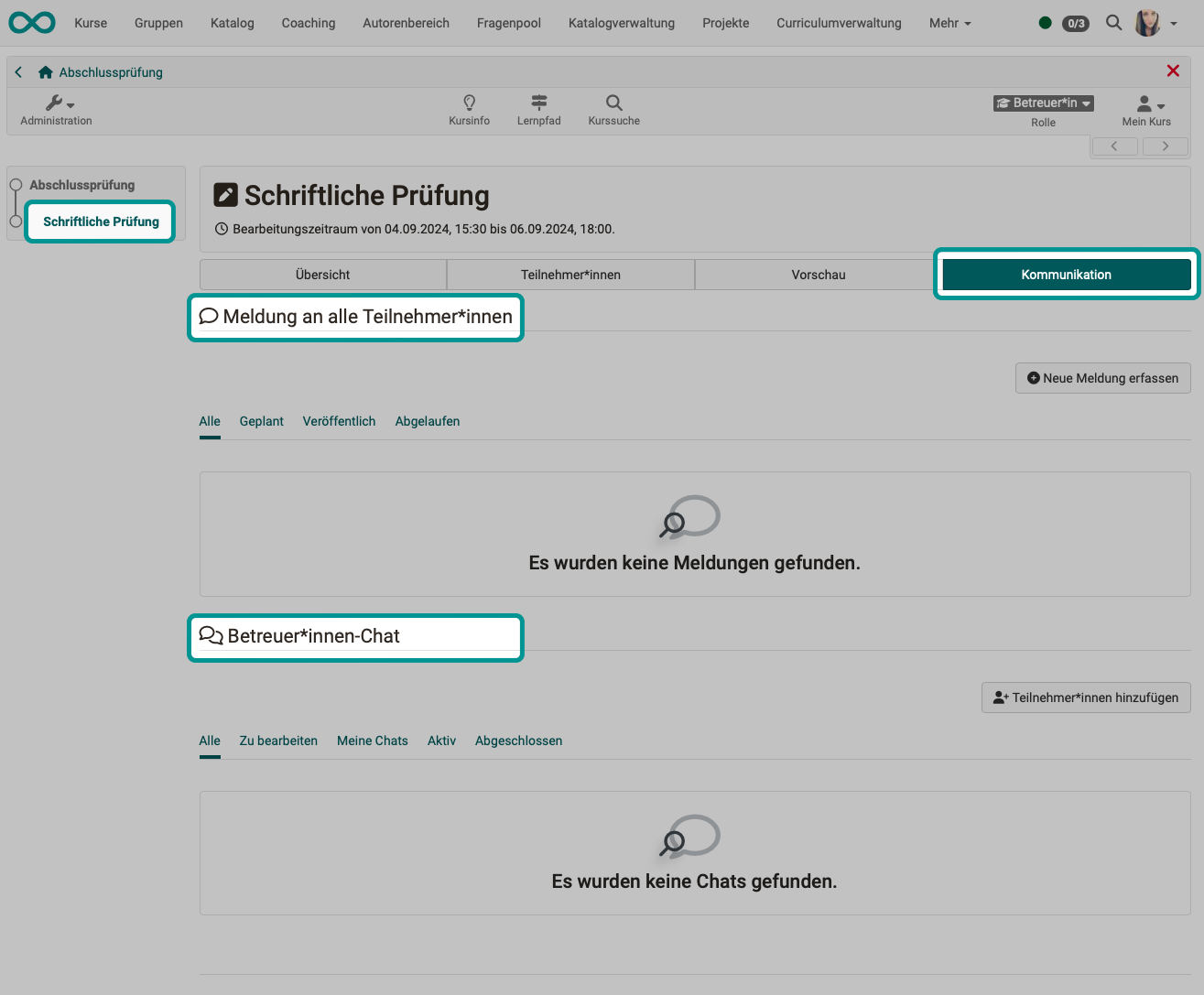
Task: Switch to the Teilnehmer*innen tab
Action: tap(570, 275)
